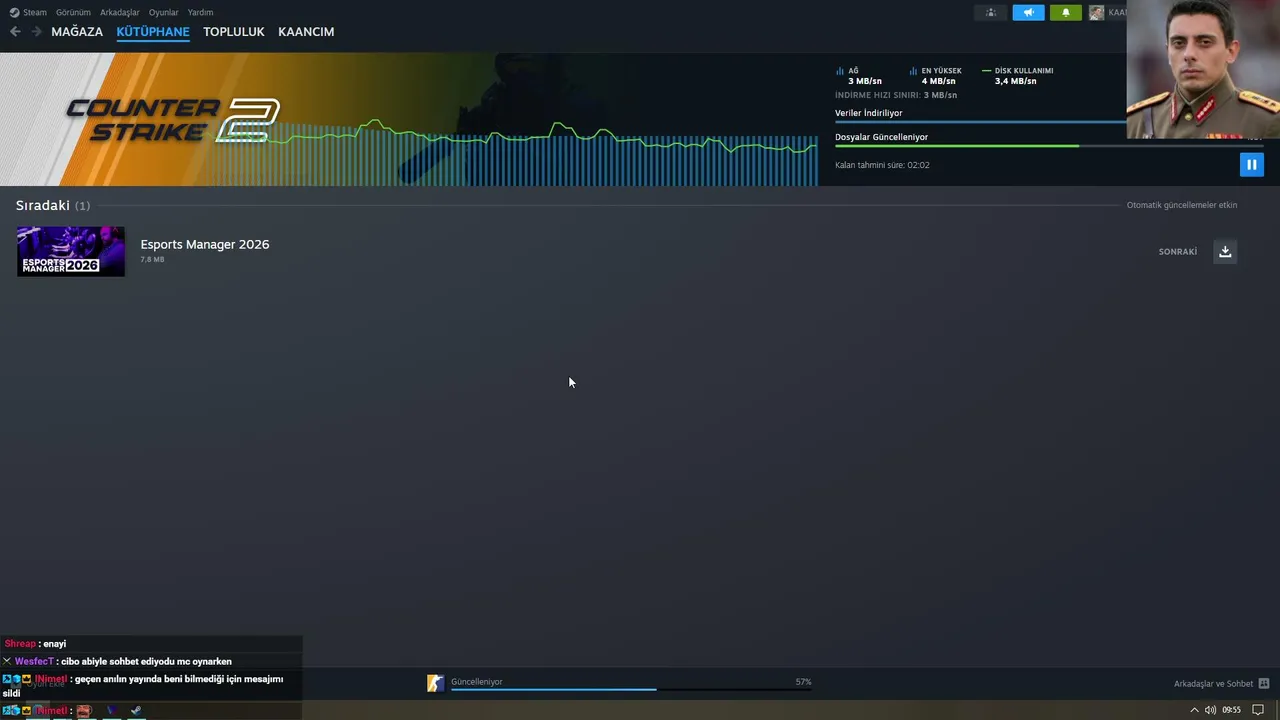The height and width of the screenshot is (720, 1280).
Task: Click the EN YÜKSEK peak speed icon
Action: pyautogui.click(x=914, y=71)
